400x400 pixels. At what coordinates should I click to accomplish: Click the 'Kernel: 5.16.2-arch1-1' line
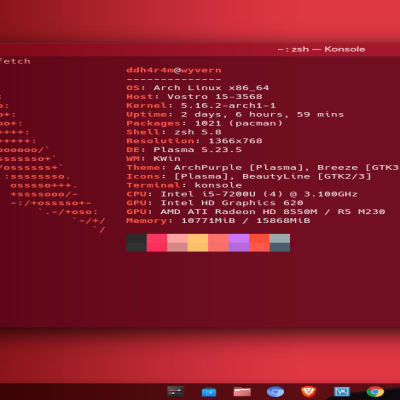[x=201, y=106]
